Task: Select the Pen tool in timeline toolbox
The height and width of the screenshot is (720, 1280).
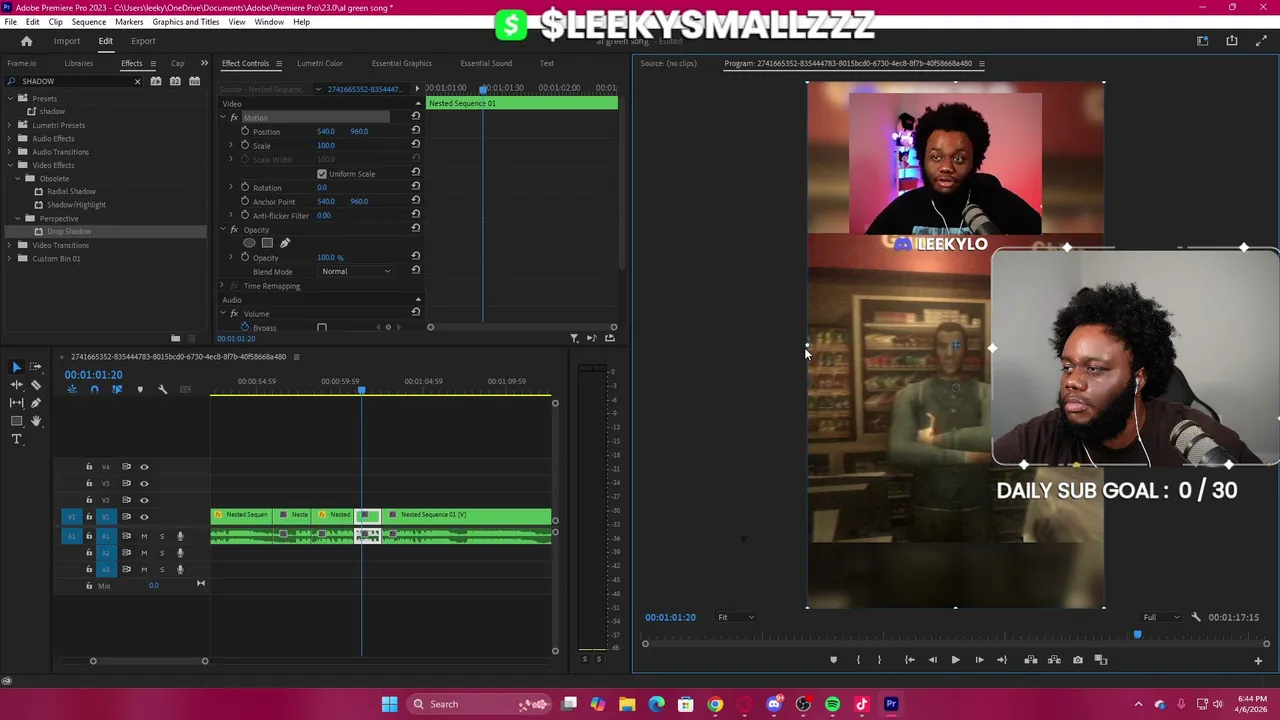Action: [x=36, y=403]
